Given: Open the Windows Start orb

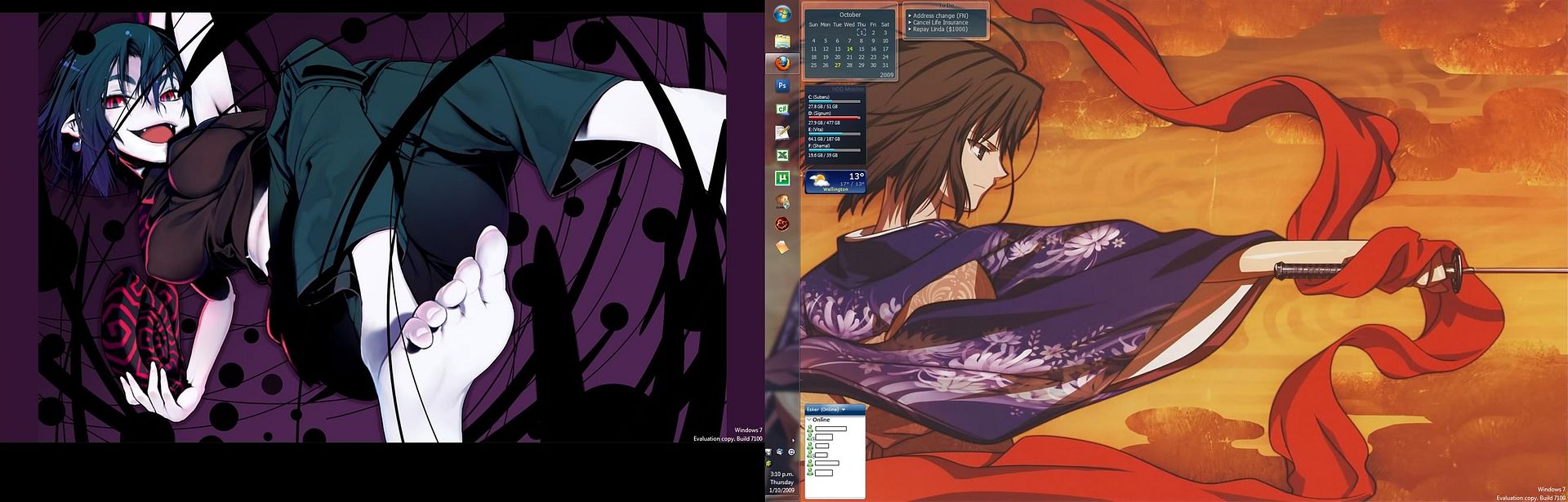Looking at the screenshot, I should click(x=782, y=14).
